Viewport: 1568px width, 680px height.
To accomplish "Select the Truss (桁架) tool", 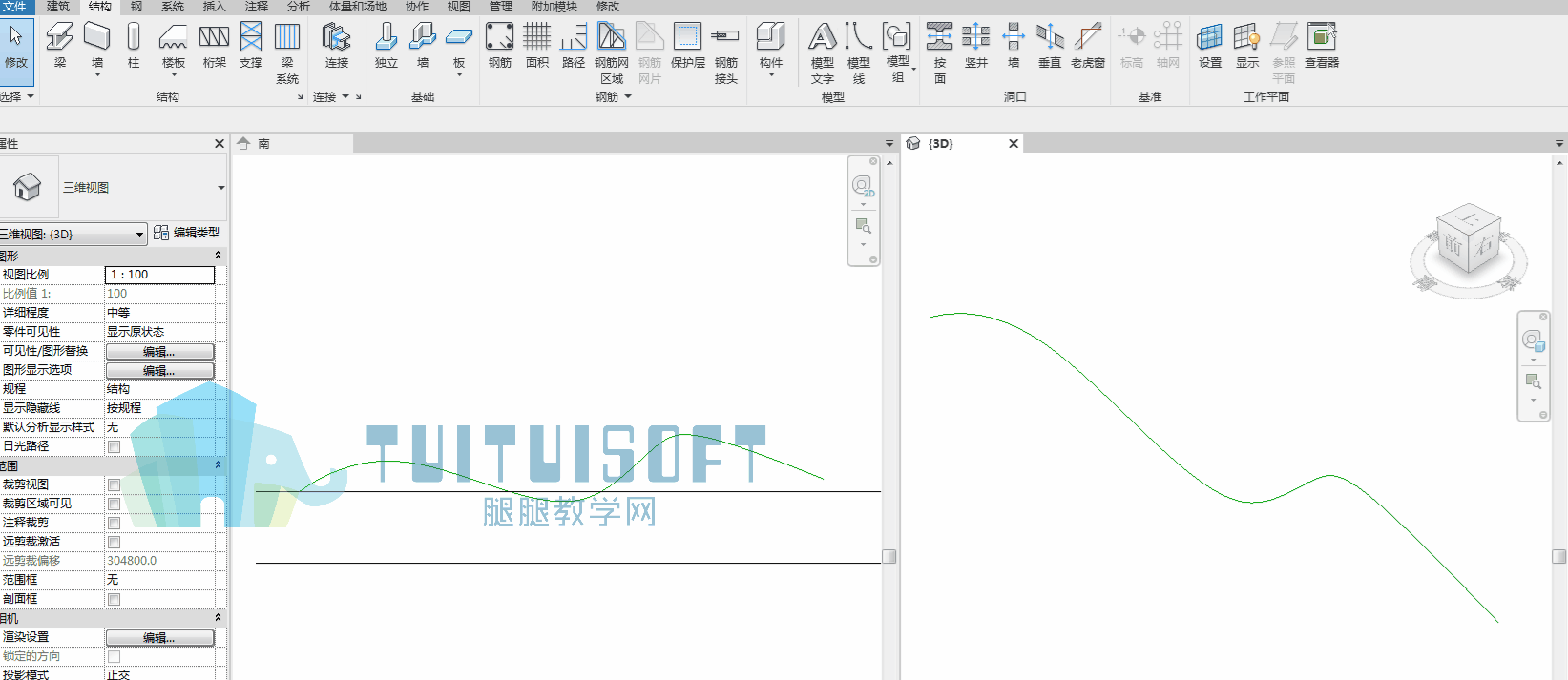I will (x=214, y=45).
